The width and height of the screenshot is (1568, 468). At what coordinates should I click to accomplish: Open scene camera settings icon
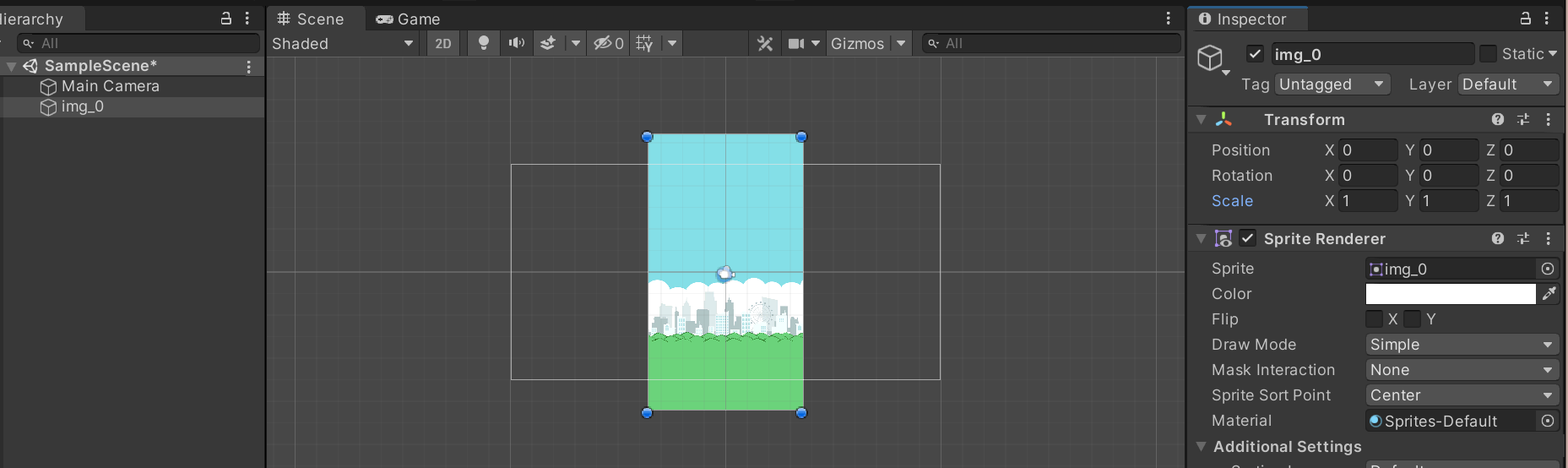coord(796,43)
